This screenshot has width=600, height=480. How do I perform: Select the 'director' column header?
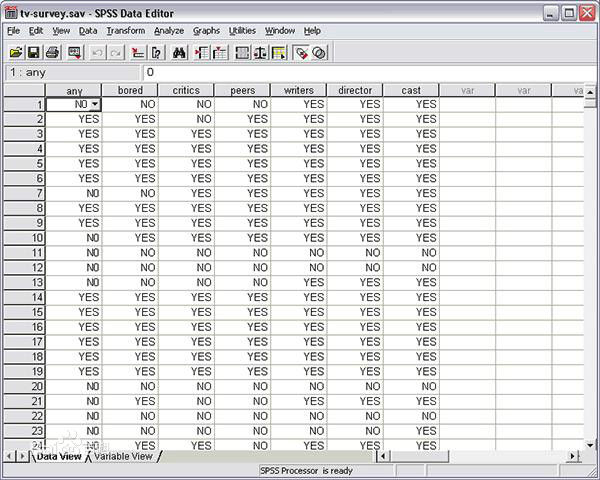pyautogui.click(x=355, y=91)
